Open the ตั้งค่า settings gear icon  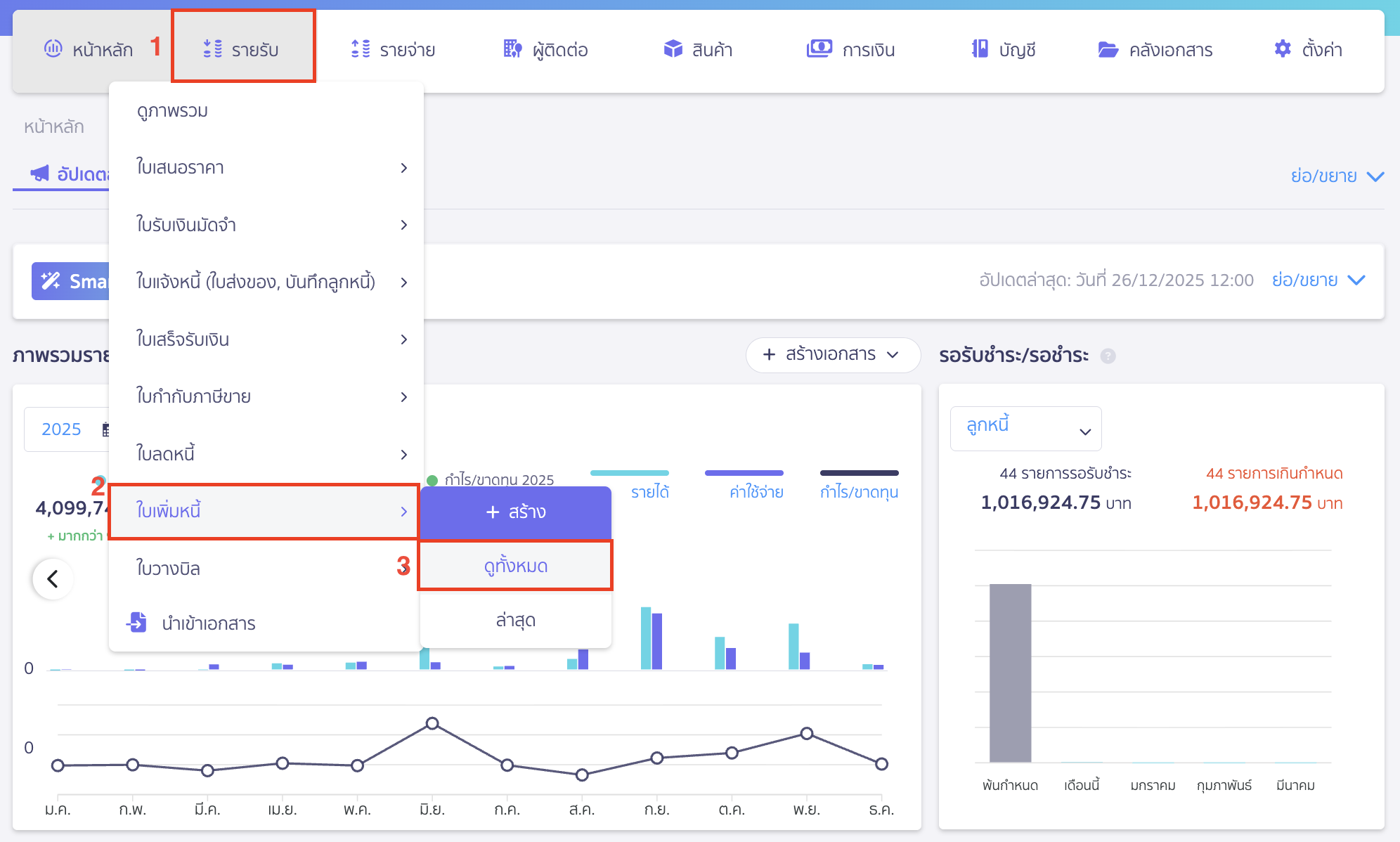coord(1282,49)
